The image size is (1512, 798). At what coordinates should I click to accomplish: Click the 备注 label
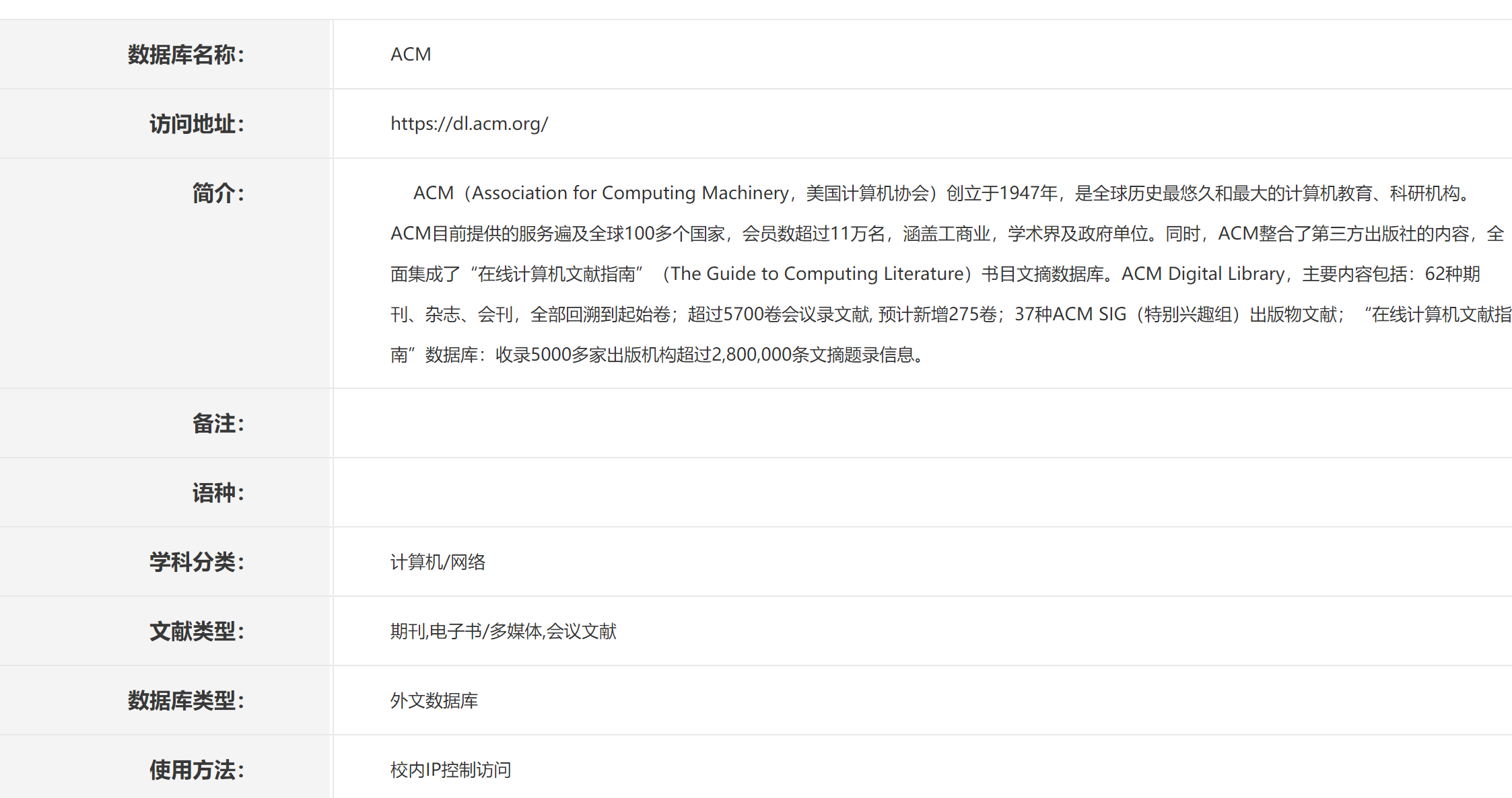[219, 423]
